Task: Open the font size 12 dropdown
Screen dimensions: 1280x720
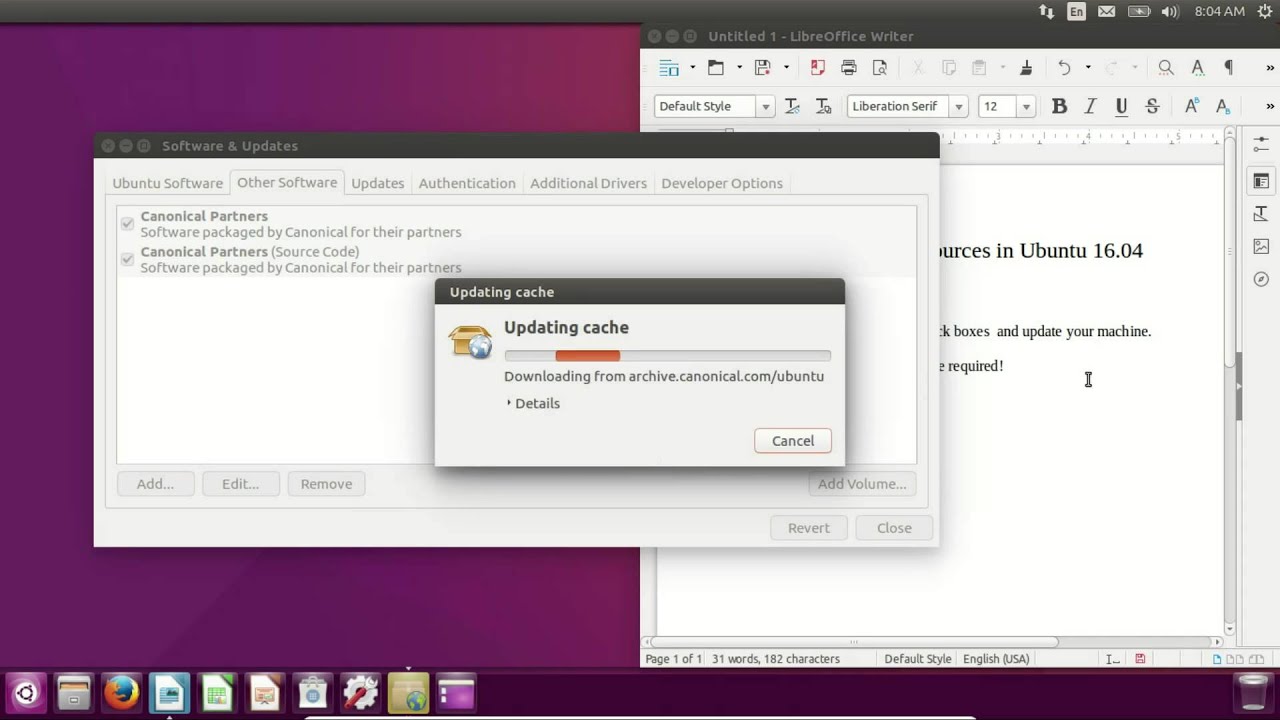Action: pos(1026,106)
